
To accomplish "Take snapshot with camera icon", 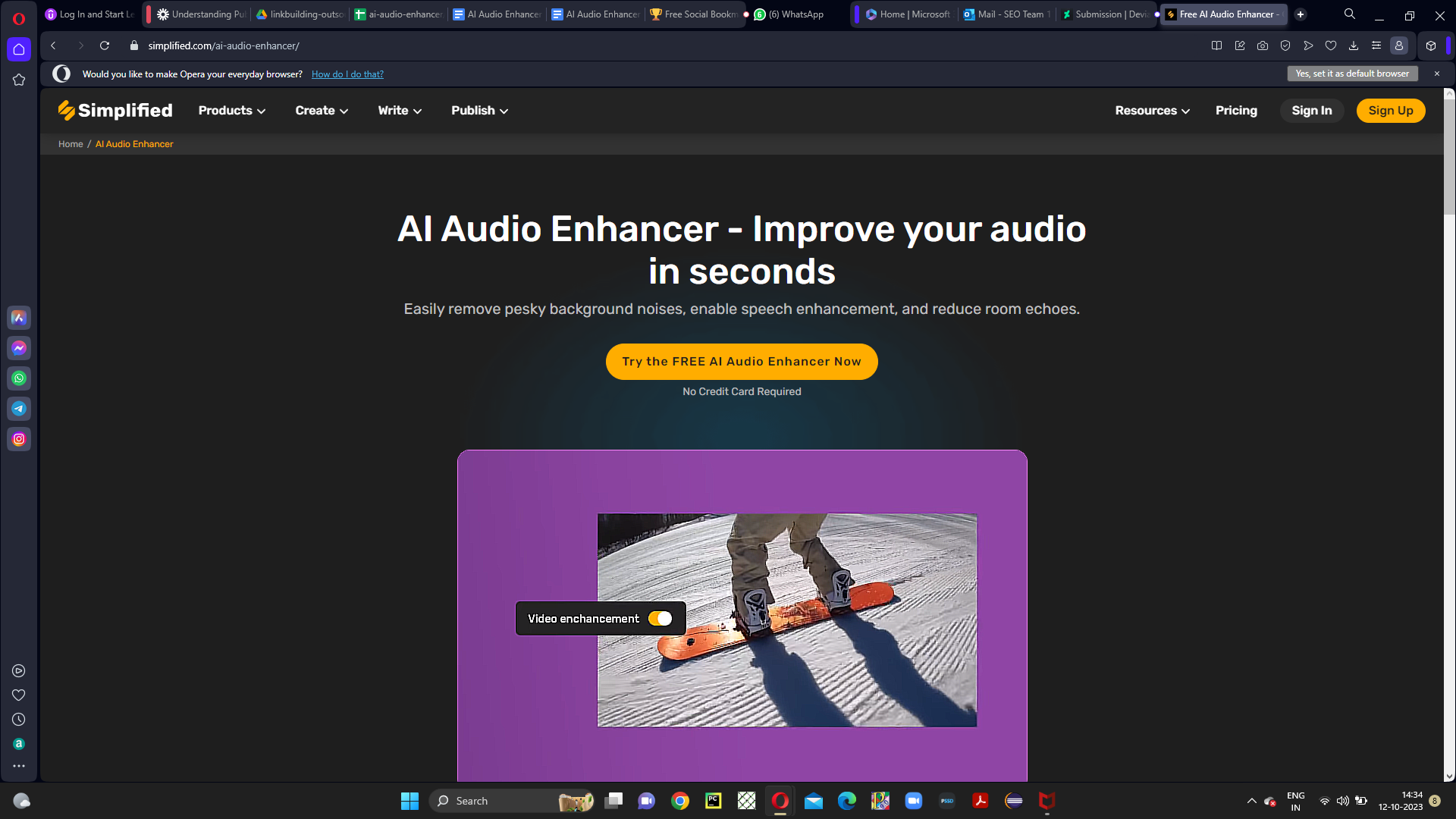I will [1263, 45].
